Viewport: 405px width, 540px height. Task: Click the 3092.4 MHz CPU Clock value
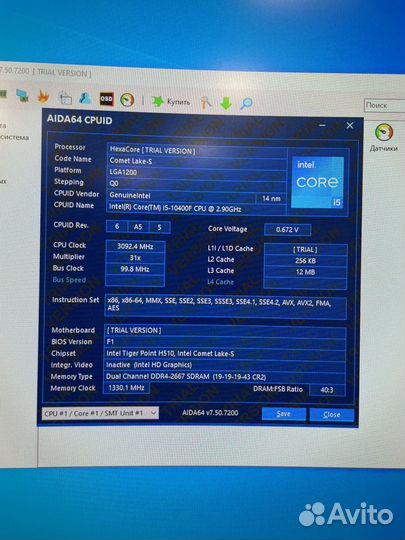[135, 246]
